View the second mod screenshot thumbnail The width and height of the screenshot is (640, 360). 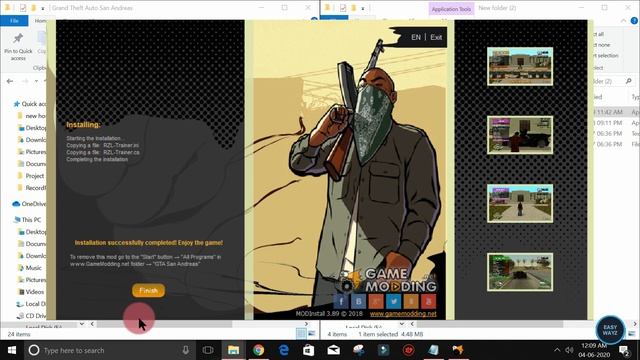pos(520,135)
